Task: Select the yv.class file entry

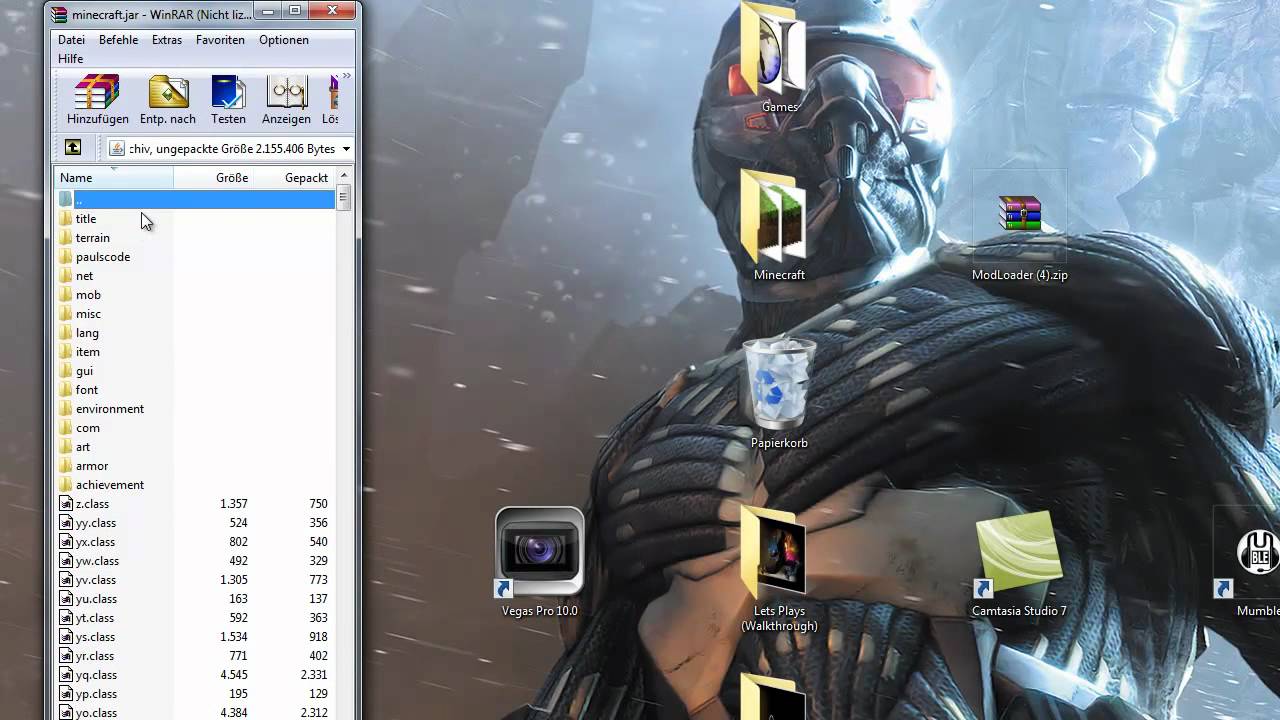Action: 86,580
